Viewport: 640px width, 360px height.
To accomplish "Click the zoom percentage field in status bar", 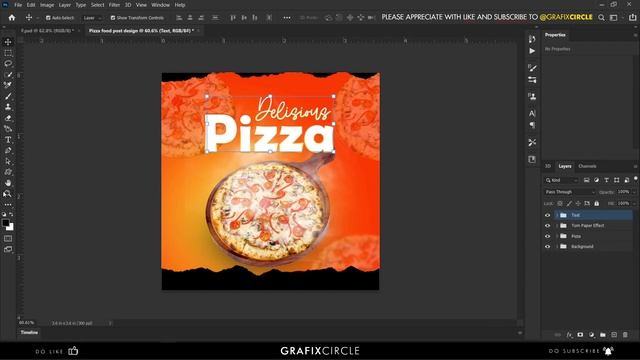I will point(27,323).
